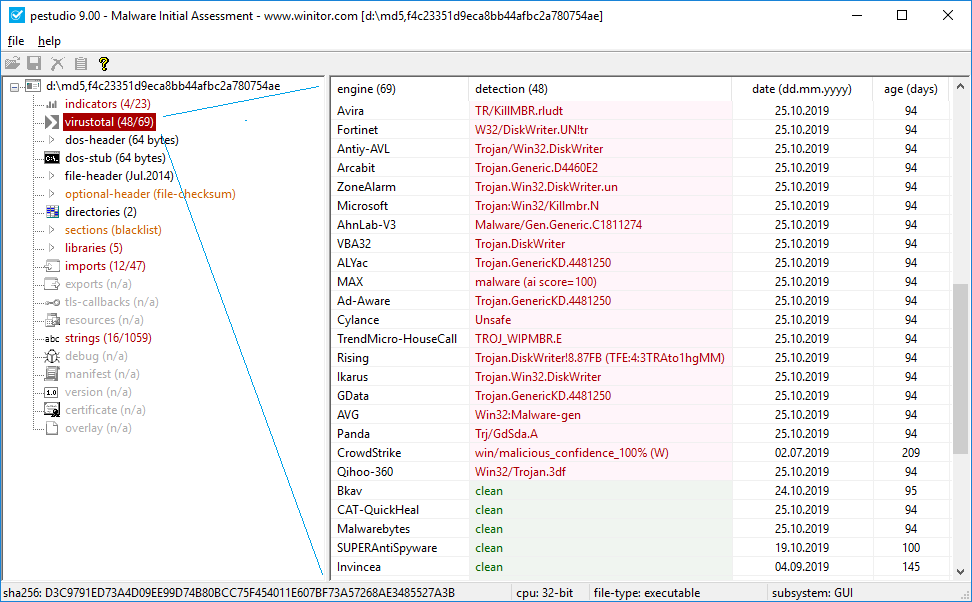Open the file menu

click(15, 41)
